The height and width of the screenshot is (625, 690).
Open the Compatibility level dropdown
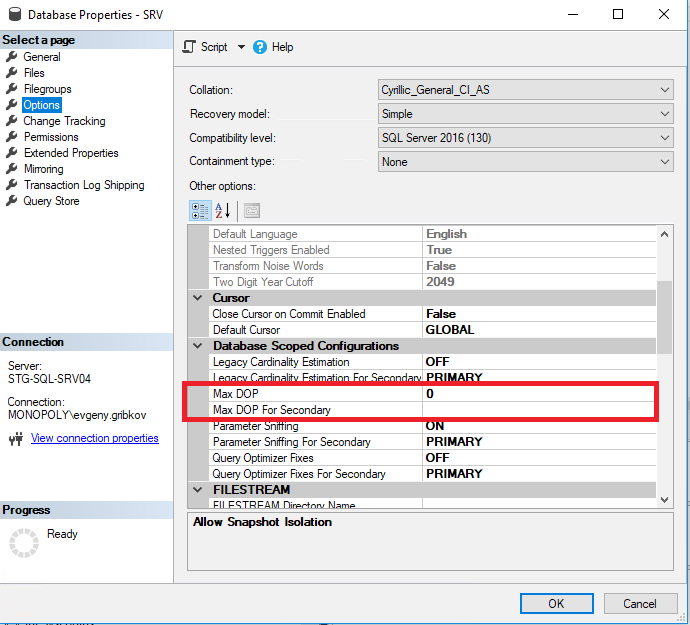click(525, 138)
